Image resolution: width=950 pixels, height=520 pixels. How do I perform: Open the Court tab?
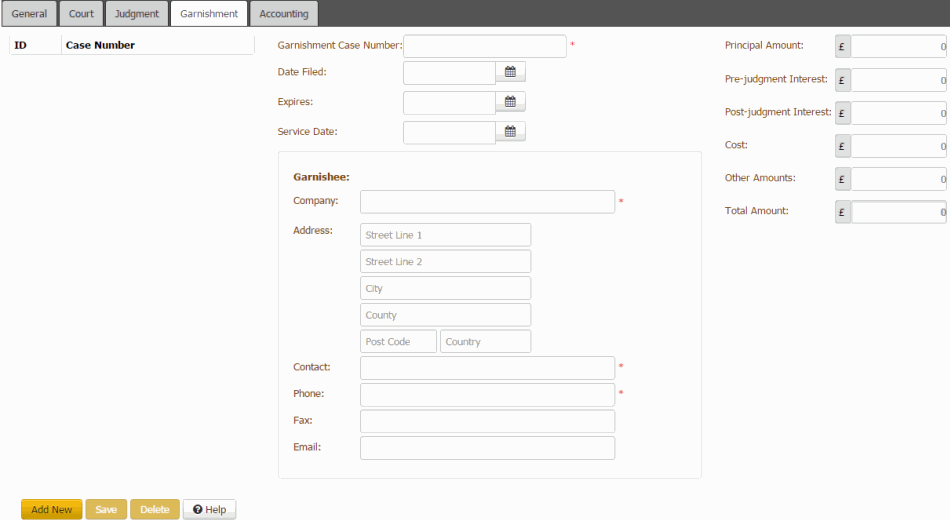[81, 14]
